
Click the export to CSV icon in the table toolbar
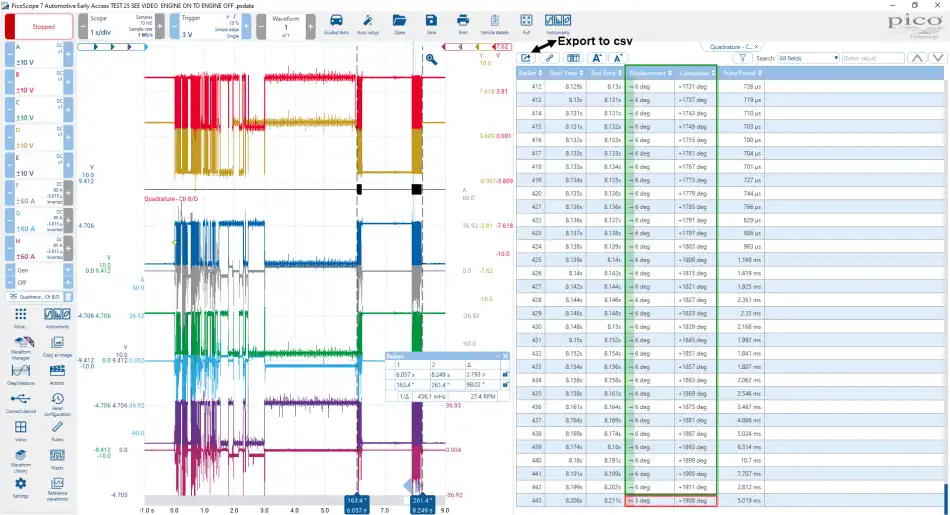click(x=526, y=58)
